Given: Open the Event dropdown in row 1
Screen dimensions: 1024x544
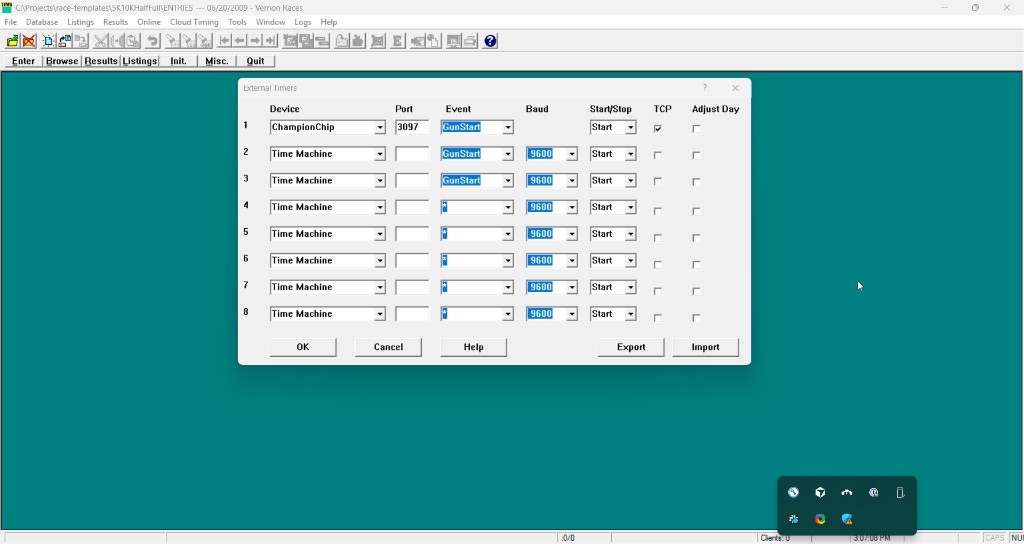Looking at the screenshot, I should [507, 127].
